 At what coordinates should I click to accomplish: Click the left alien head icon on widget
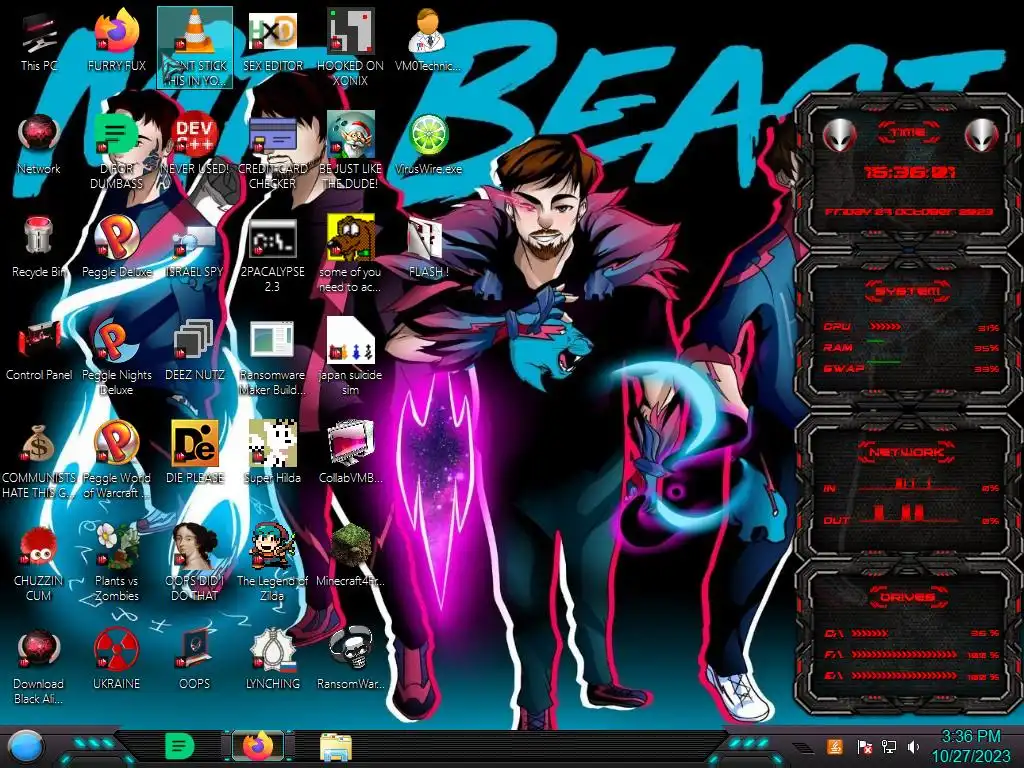[839, 135]
